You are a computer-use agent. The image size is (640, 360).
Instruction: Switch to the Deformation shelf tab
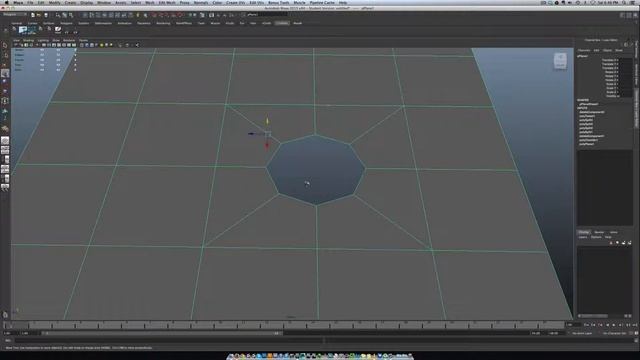coord(103,23)
